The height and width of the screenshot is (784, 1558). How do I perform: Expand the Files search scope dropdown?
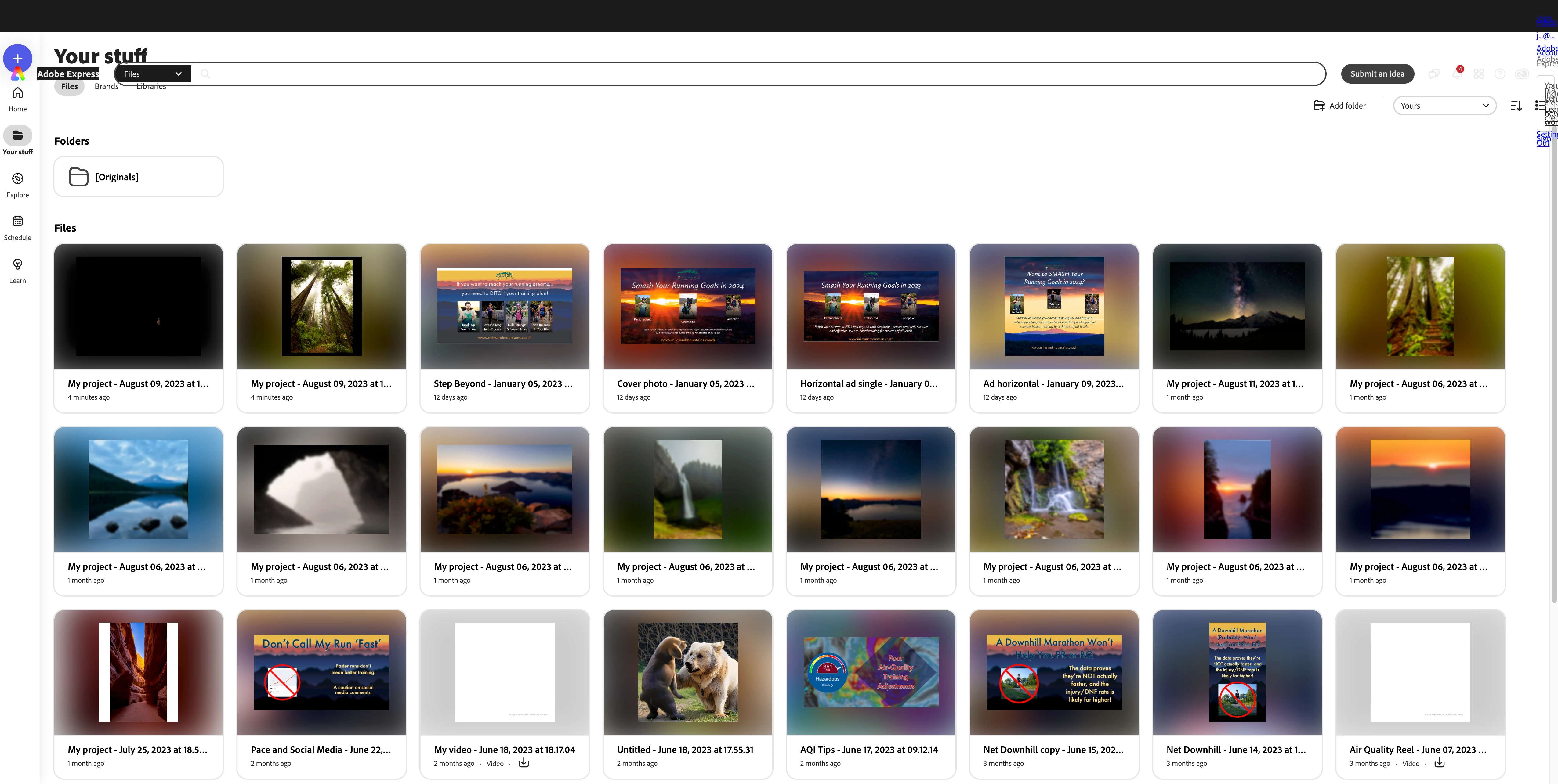click(x=152, y=74)
